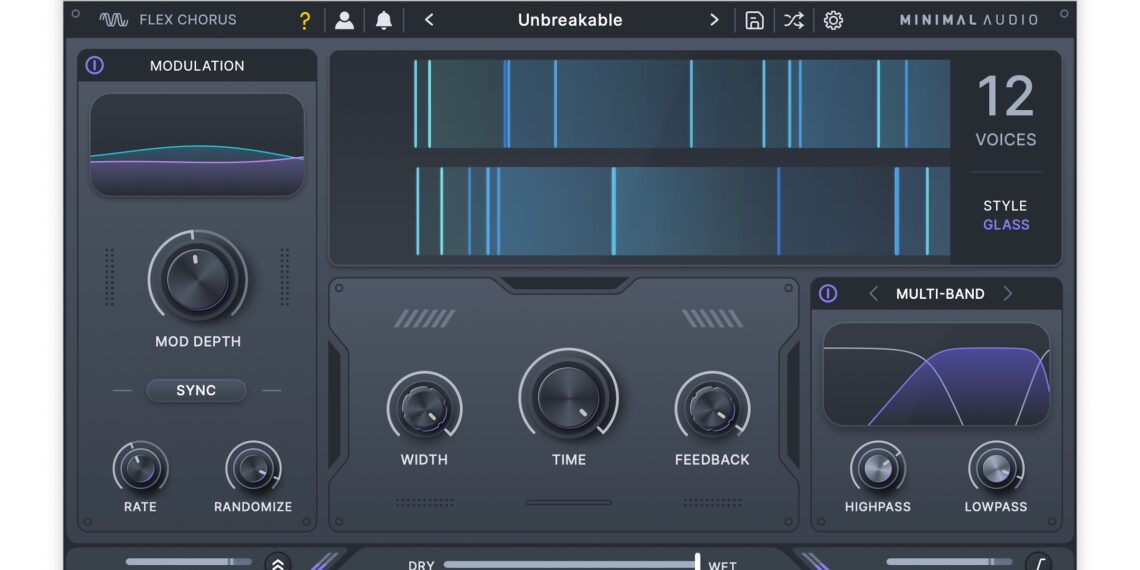Open help via the yellow question mark
Screen dimensions: 1140x570
pyautogui.click(x=305, y=20)
